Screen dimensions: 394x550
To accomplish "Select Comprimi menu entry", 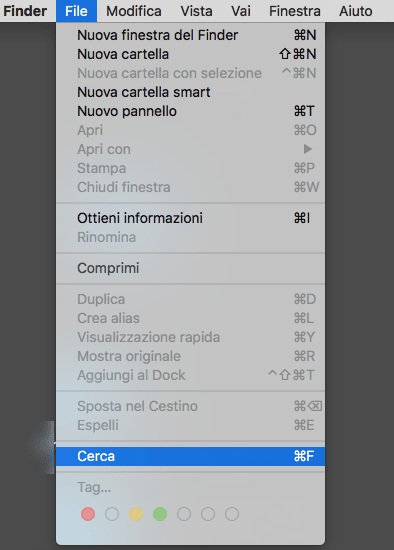I will [191, 268].
